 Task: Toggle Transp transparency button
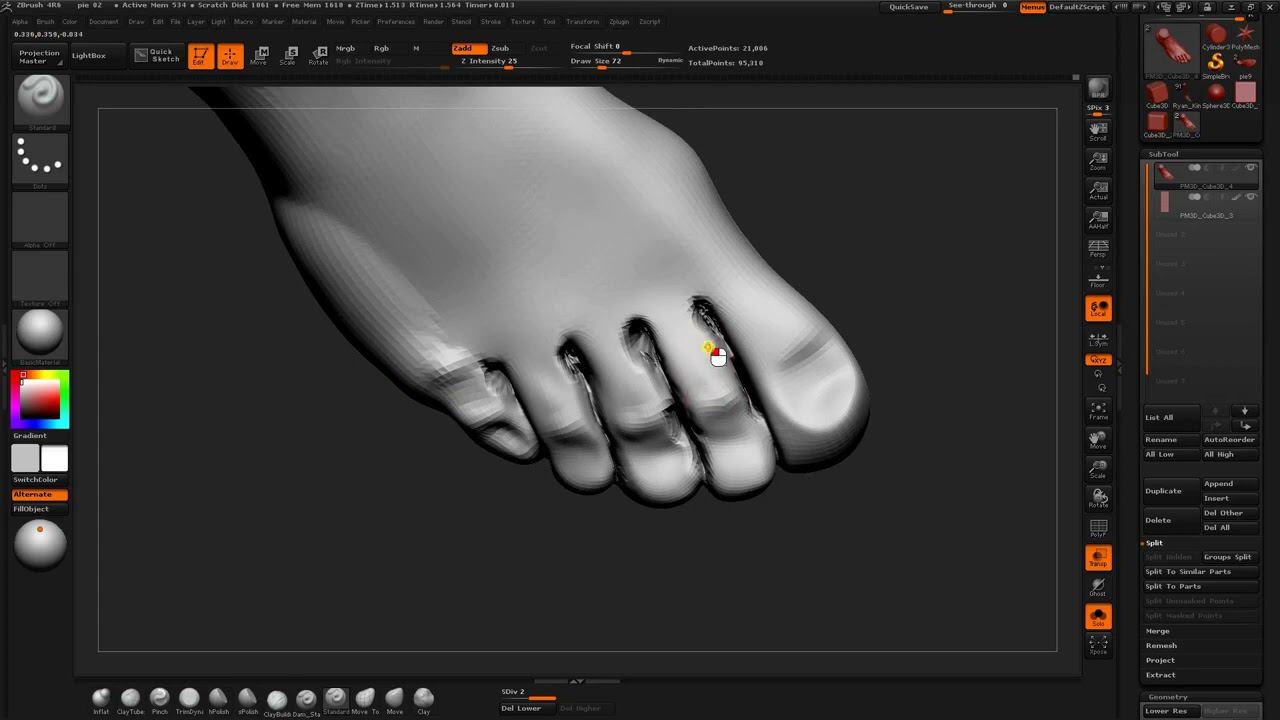[1098, 558]
